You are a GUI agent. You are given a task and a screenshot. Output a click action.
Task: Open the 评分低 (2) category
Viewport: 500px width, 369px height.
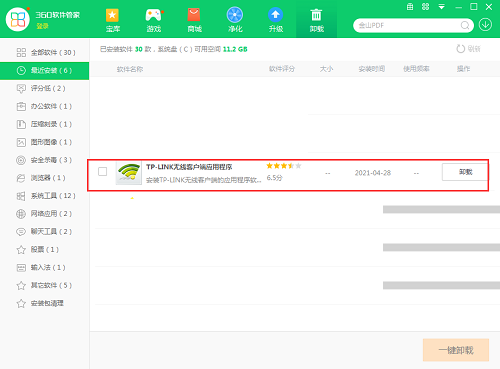pyautogui.click(x=45, y=88)
